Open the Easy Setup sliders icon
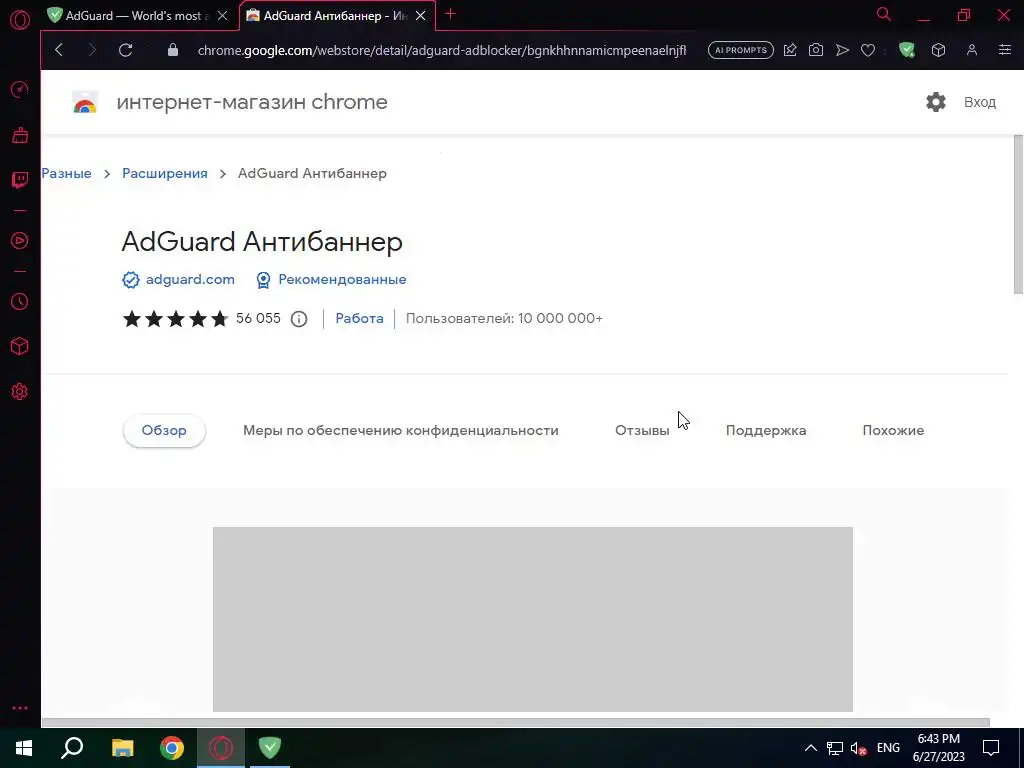 [1005, 50]
